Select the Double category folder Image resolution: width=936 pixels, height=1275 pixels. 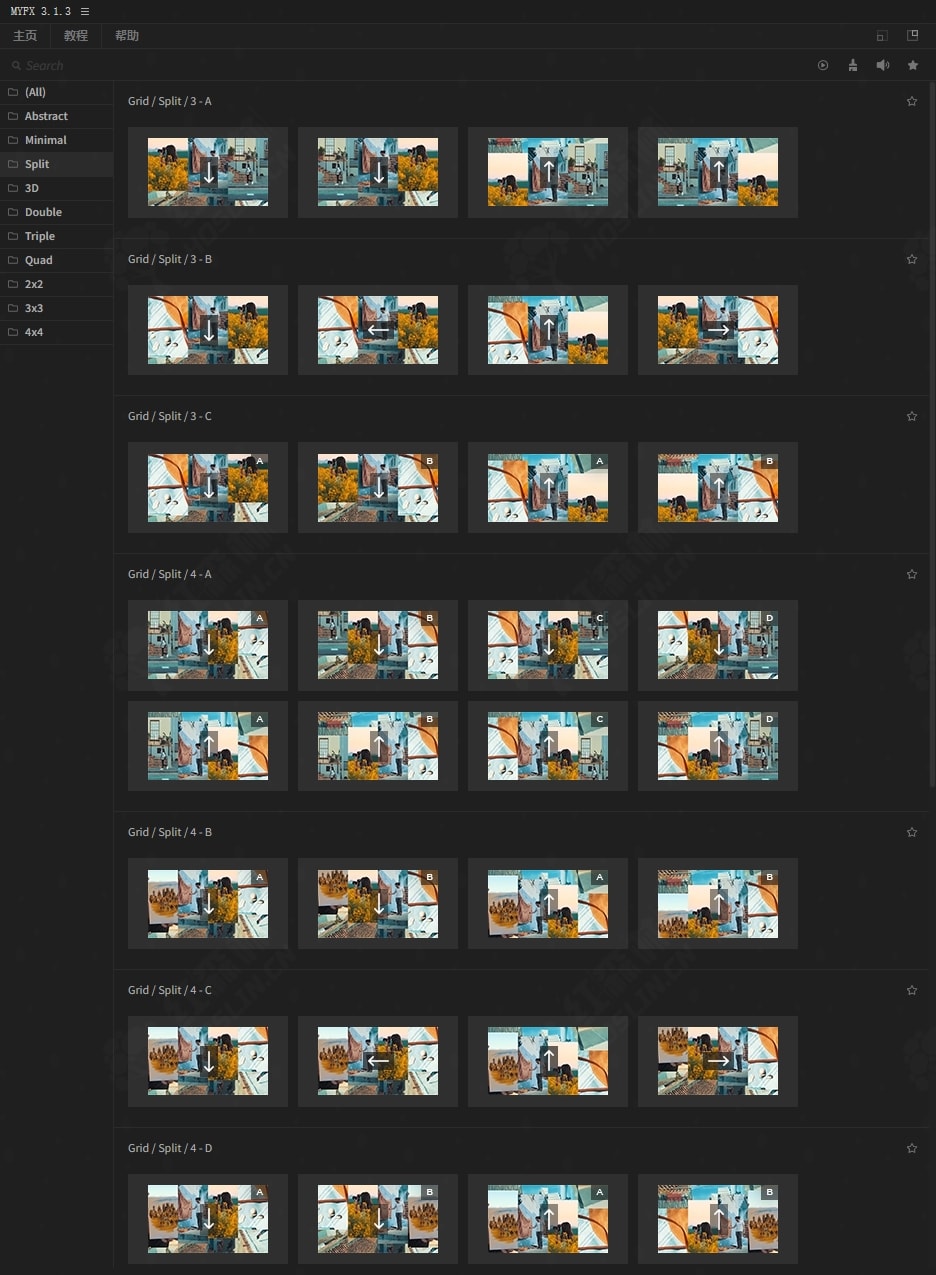pos(56,212)
